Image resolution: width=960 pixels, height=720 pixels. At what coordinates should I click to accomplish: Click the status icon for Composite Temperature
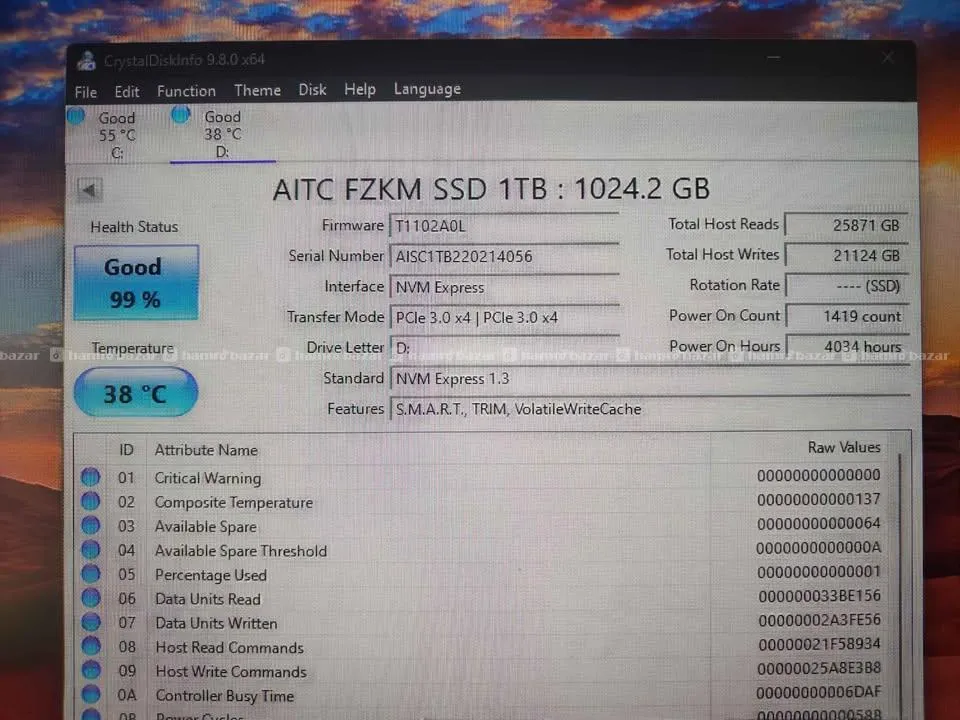coord(91,501)
